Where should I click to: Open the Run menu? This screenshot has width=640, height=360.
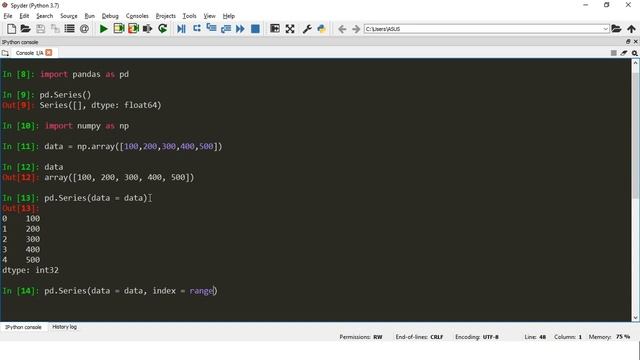click(89, 16)
